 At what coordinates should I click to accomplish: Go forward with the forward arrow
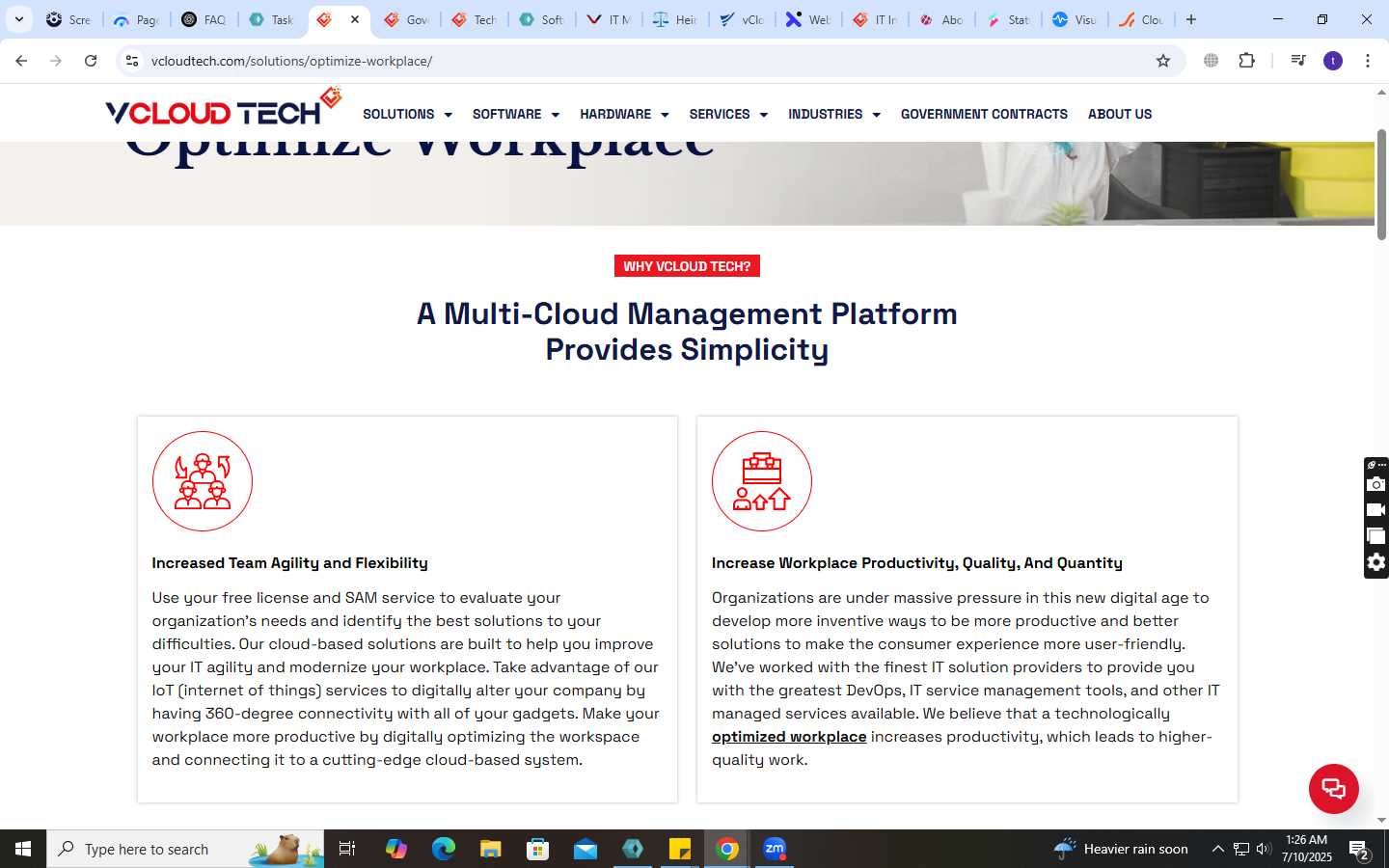(56, 61)
